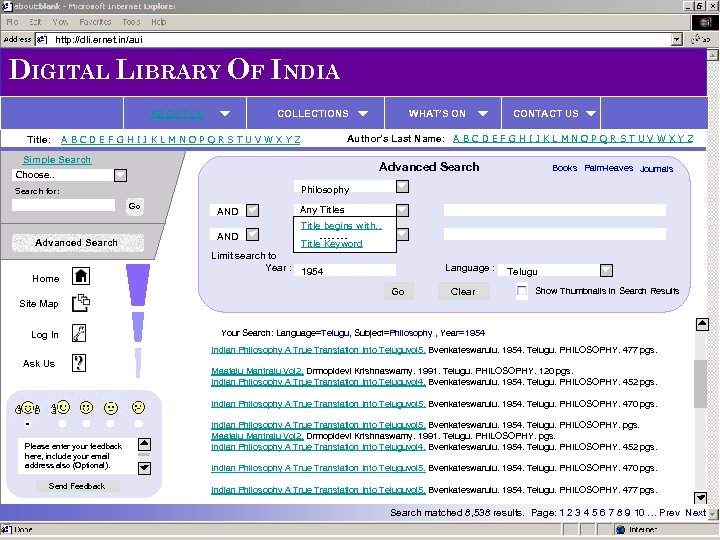Click the Log In key icon
This screenshot has height=540, width=720.
point(79,333)
